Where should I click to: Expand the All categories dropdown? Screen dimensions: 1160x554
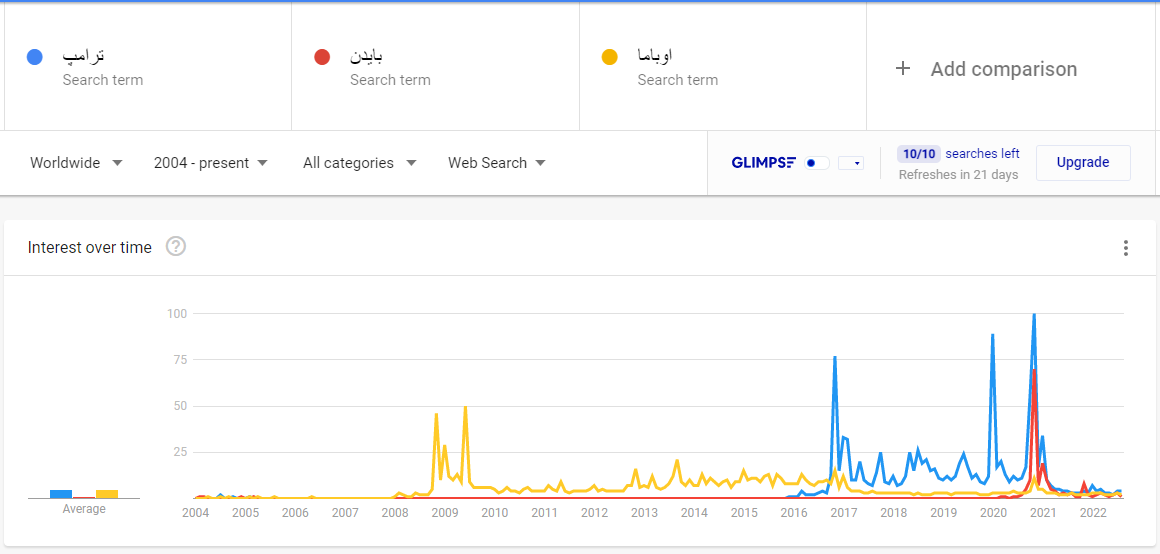360,163
